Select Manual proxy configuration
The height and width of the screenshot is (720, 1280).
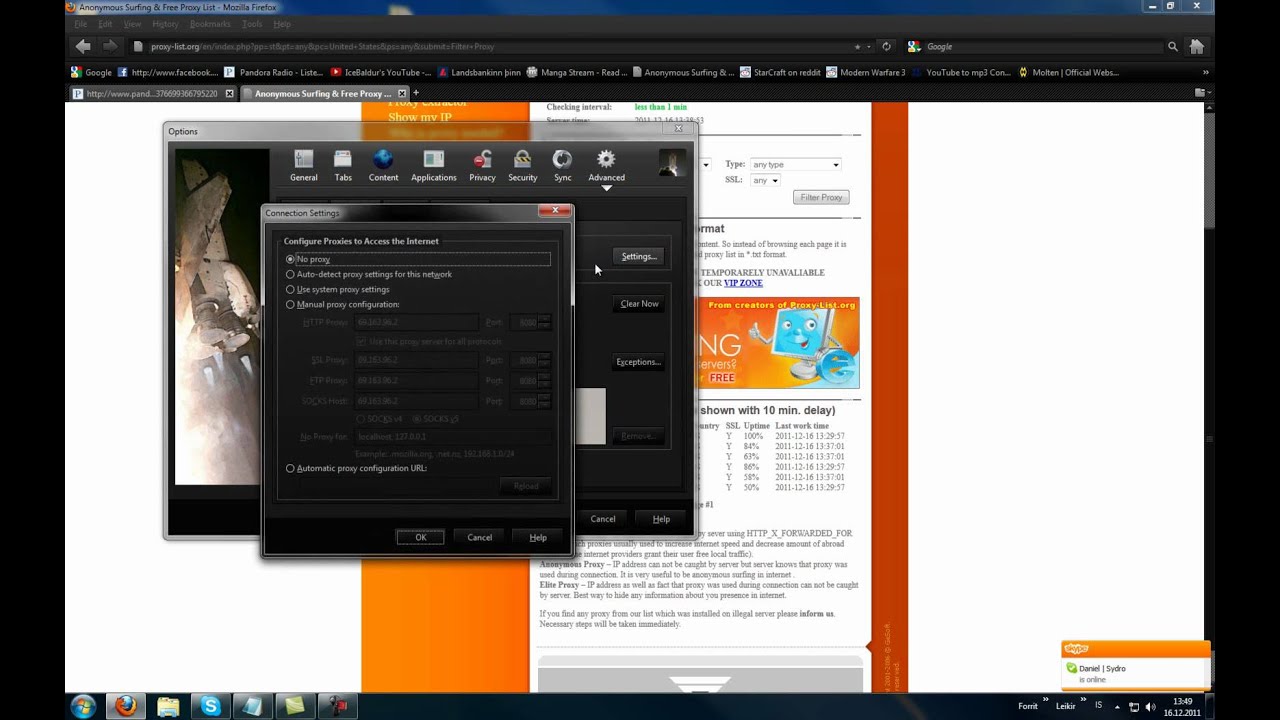pyautogui.click(x=291, y=304)
